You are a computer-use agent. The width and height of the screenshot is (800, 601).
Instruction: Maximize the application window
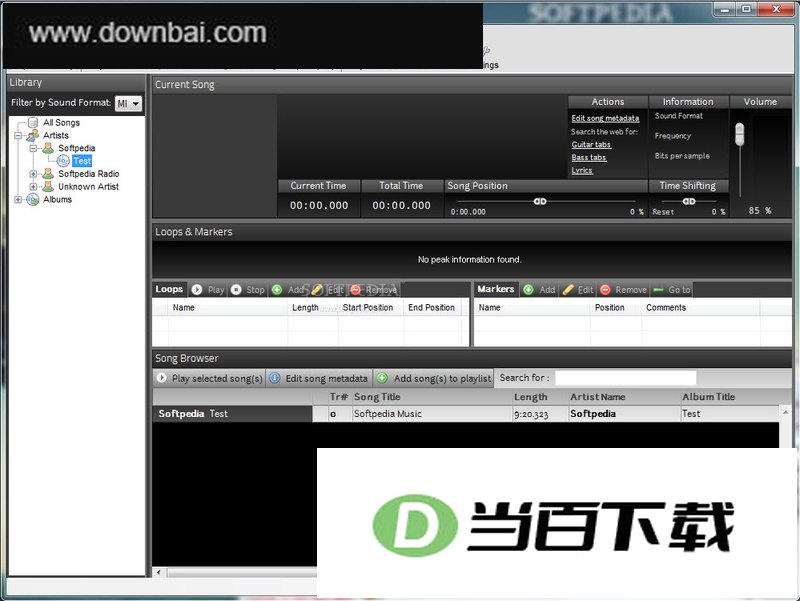(746, 9)
